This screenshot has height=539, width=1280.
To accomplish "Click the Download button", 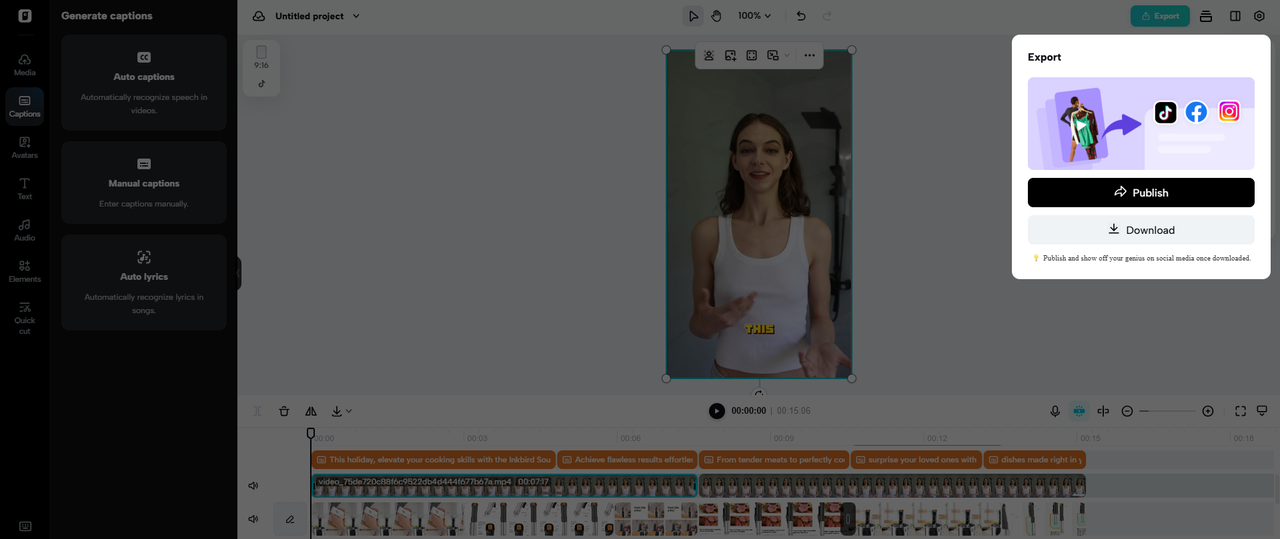I will click(x=1141, y=230).
